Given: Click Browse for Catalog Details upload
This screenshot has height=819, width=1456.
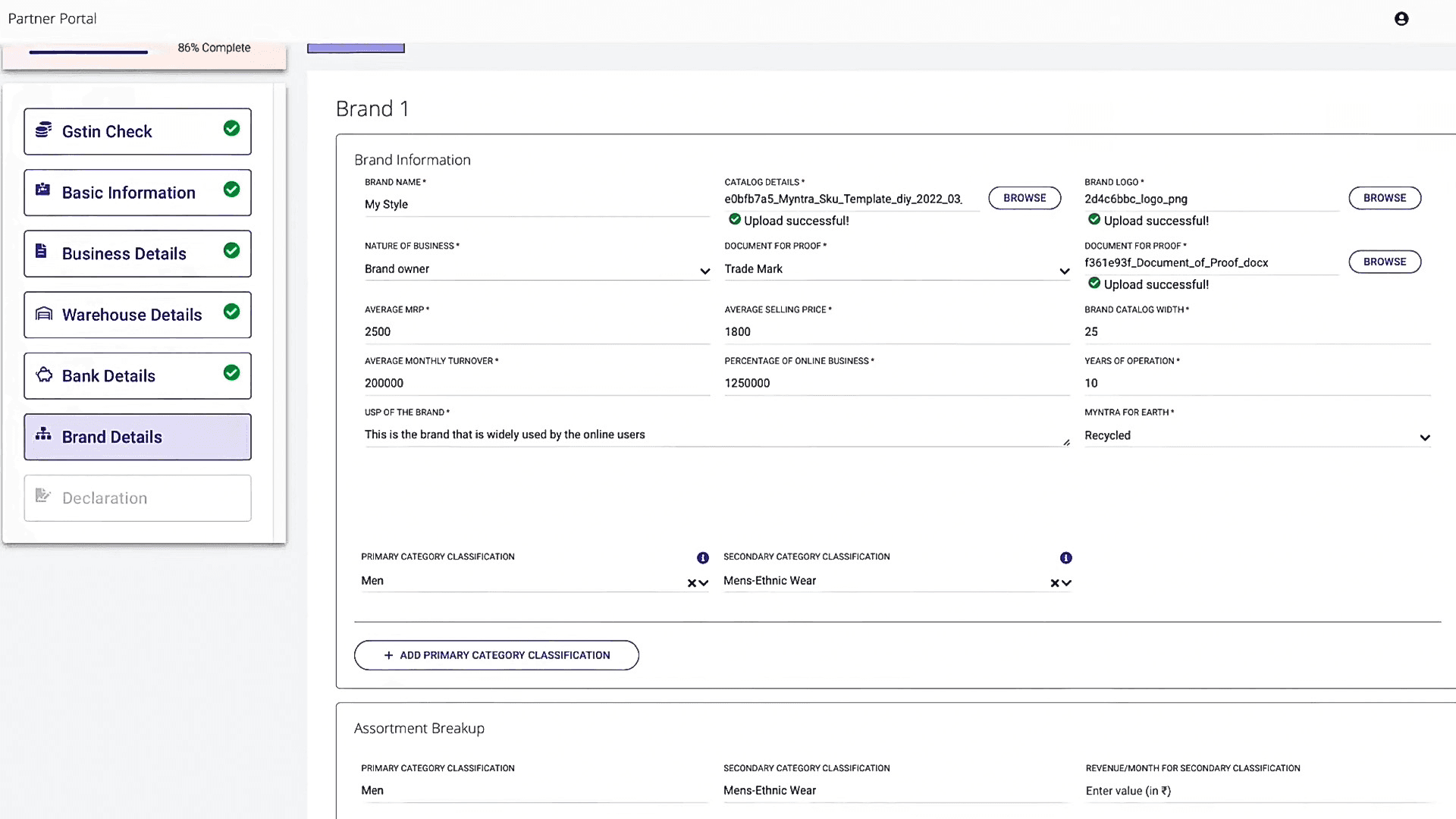Looking at the screenshot, I should coord(1024,198).
